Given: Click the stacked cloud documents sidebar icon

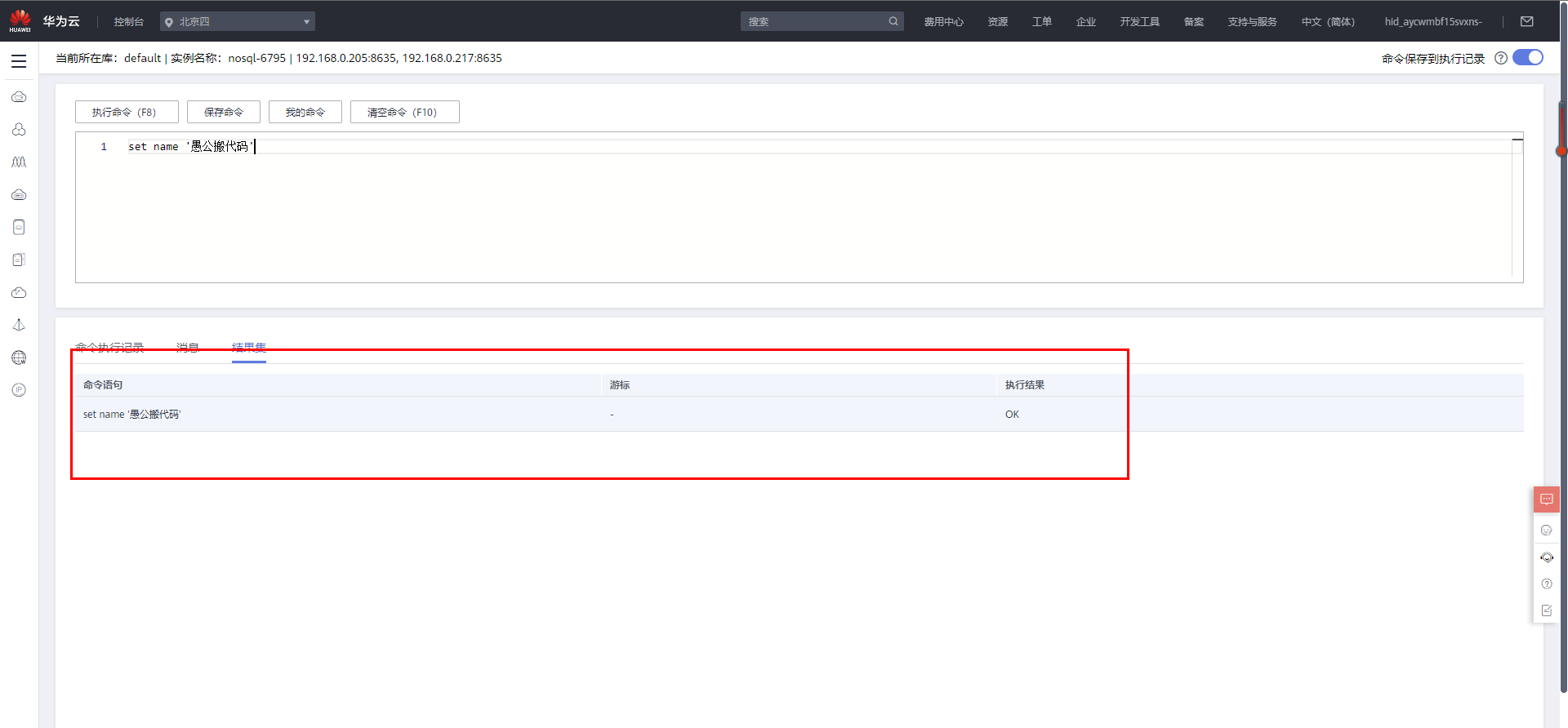Looking at the screenshot, I should (x=19, y=260).
